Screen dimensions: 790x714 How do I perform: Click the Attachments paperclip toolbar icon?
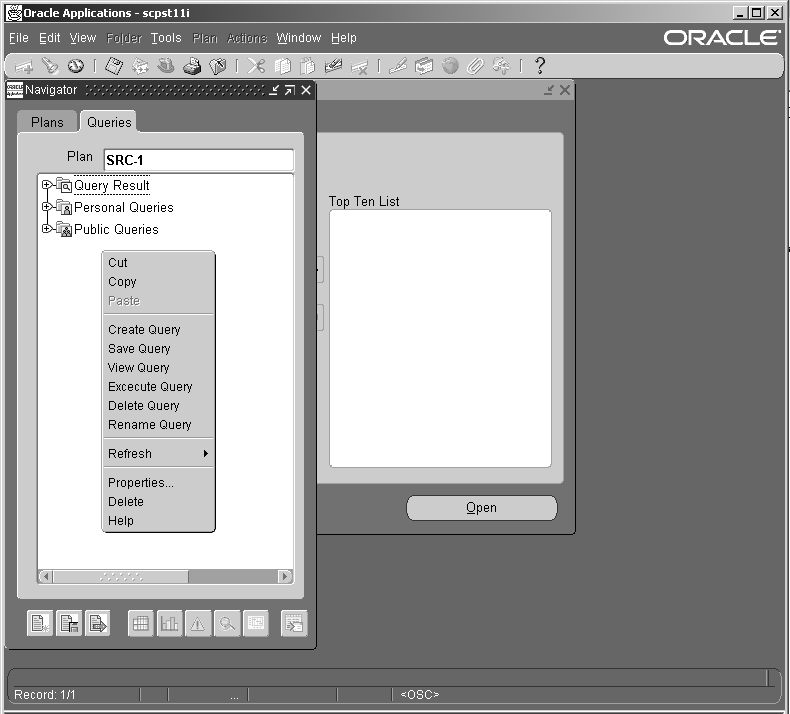[x=475, y=66]
